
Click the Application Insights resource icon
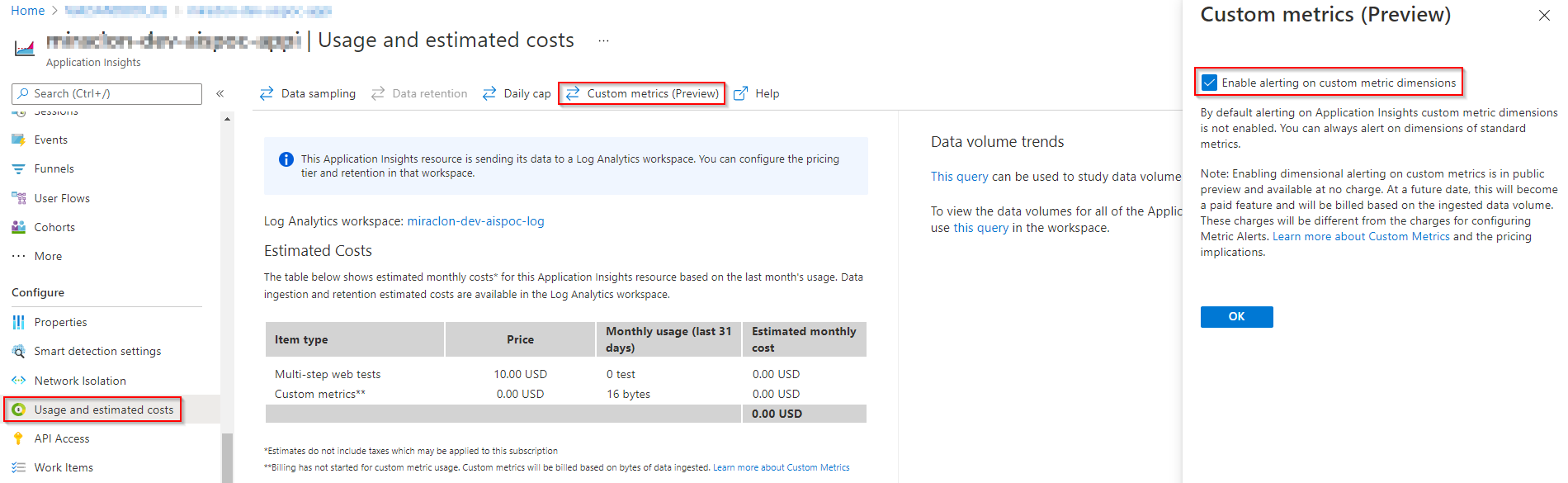tap(25, 48)
